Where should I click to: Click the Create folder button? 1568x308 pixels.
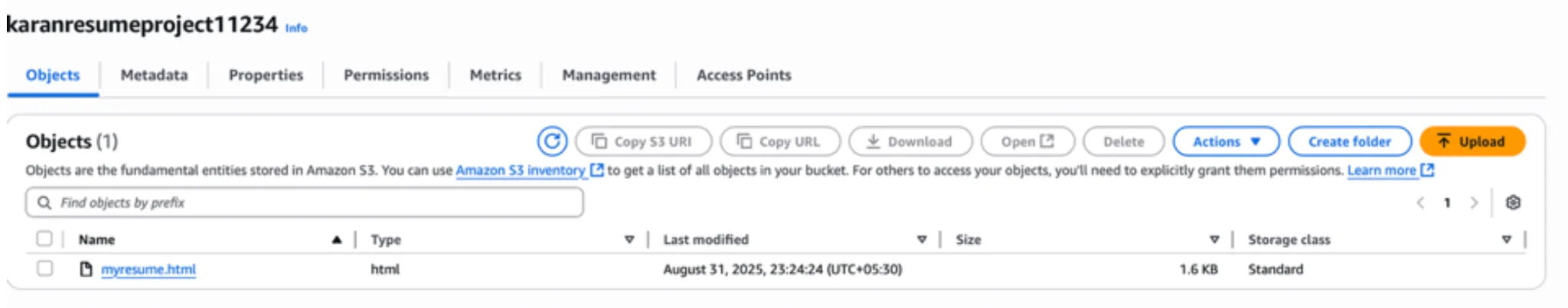[1349, 141]
